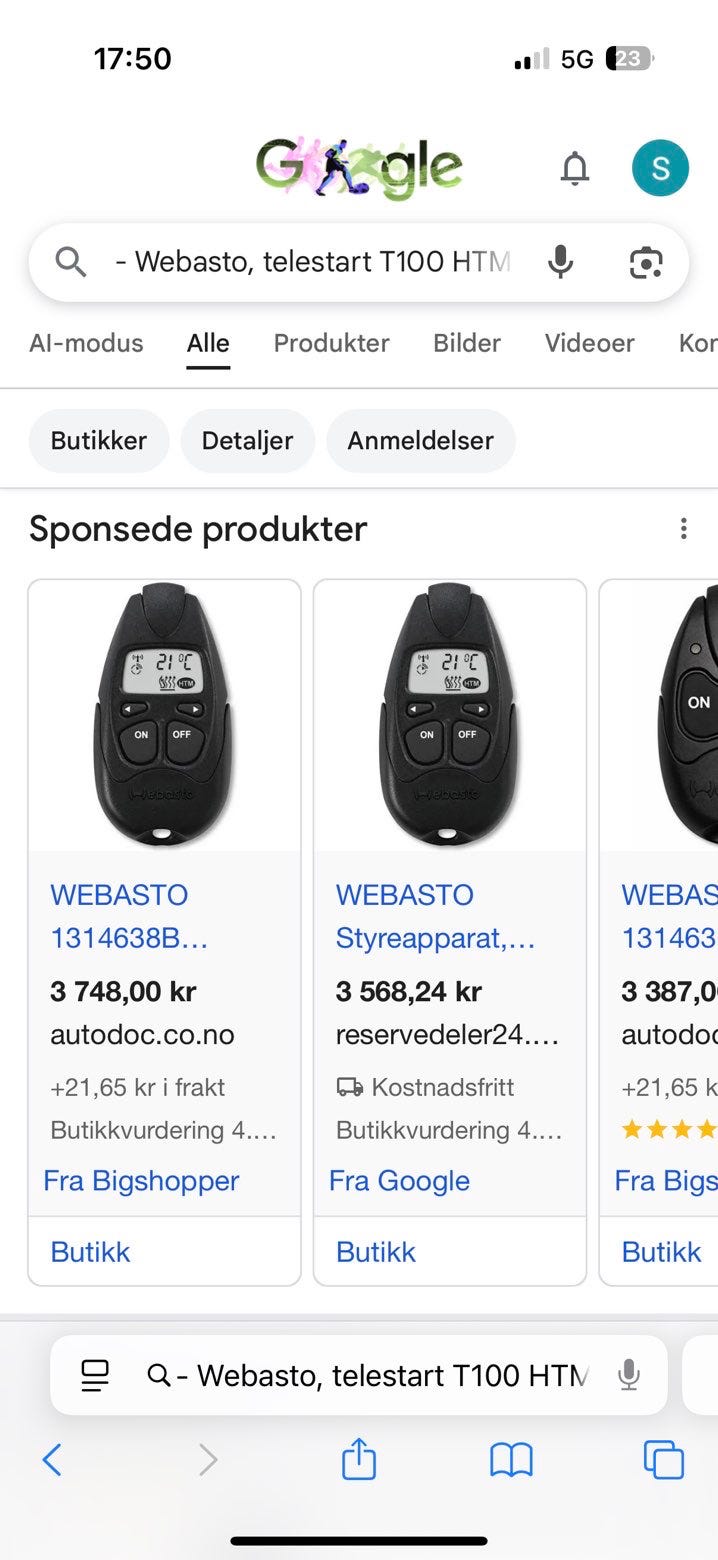Open the three-dot menu beside Sponsede produkter
This screenshot has width=718, height=1560.
pos(684,529)
